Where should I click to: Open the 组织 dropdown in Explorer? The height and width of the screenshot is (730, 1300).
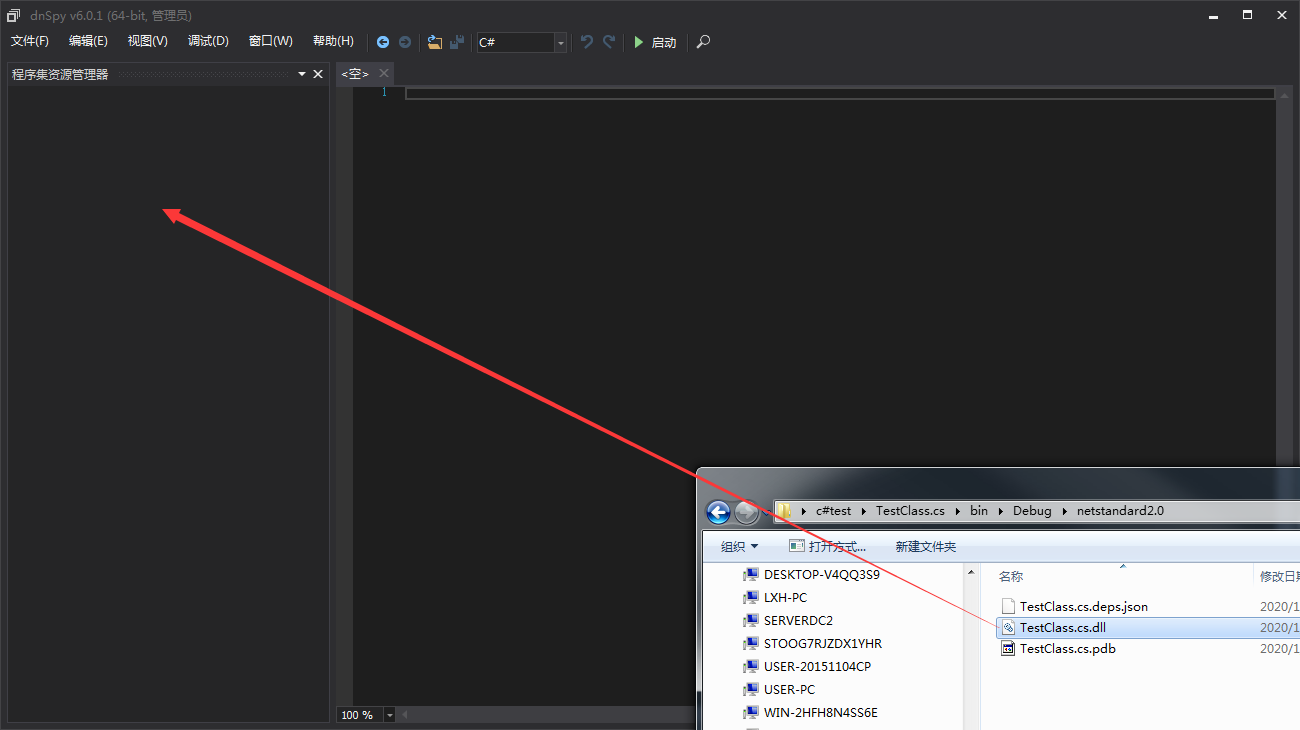coord(740,547)
